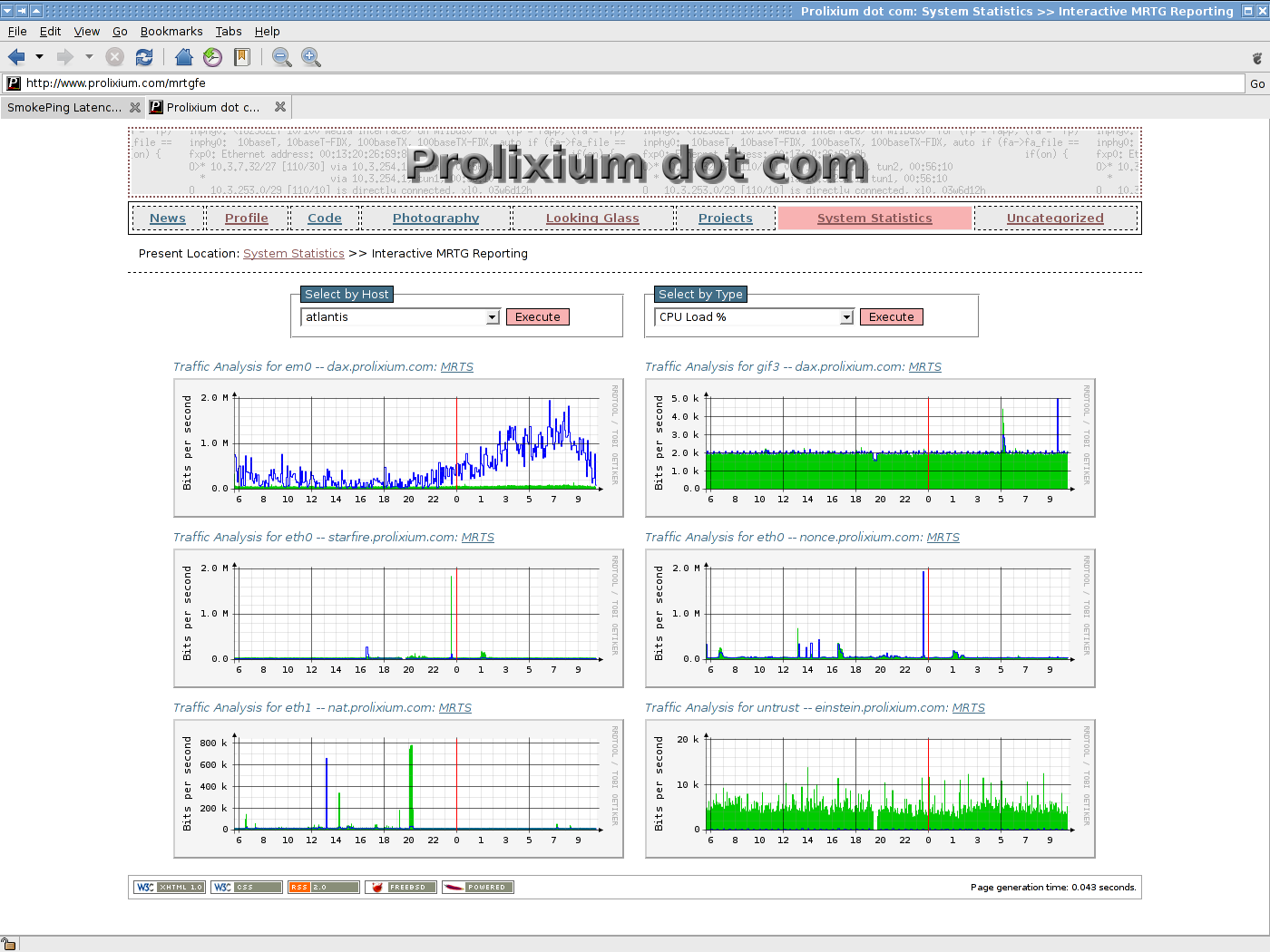Open MRTS link for gif3 dax.prolixium.com
The image size is (1270, 952).
925,367
